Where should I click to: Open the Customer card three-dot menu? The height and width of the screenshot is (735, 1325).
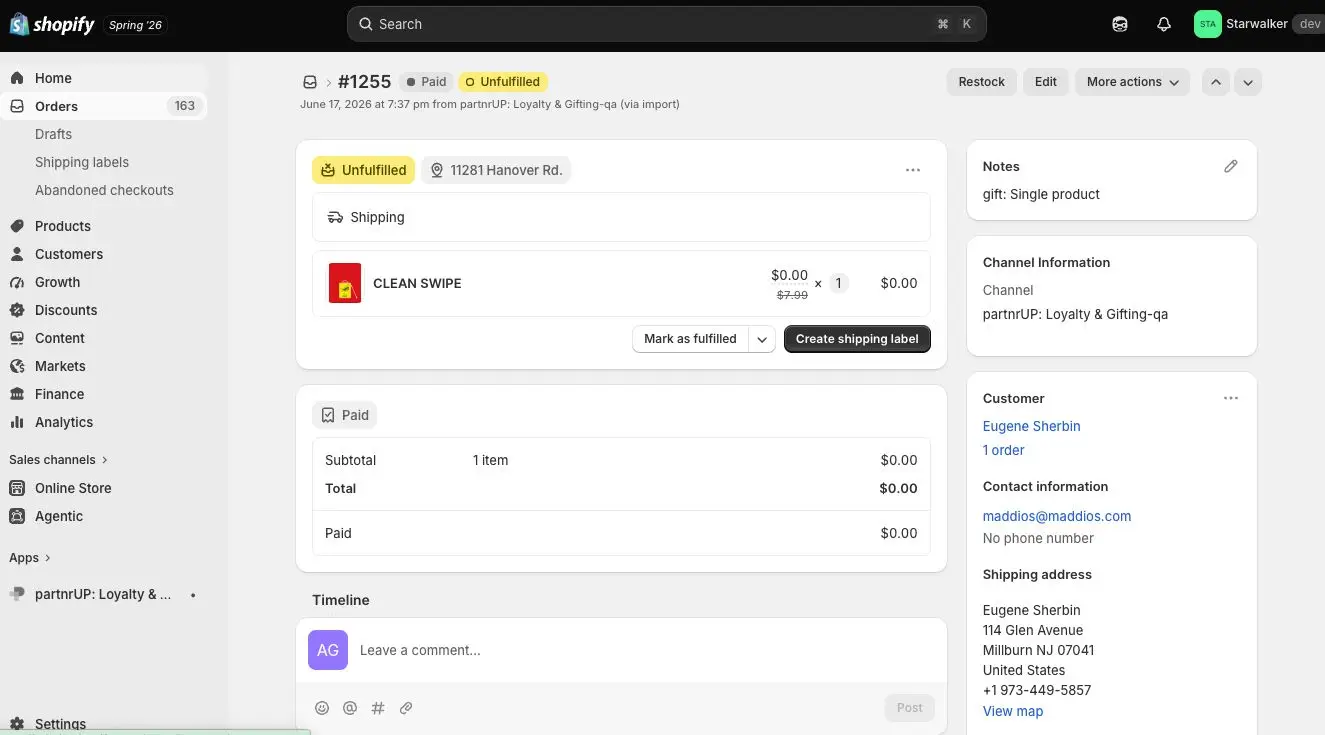[1231, 398]
